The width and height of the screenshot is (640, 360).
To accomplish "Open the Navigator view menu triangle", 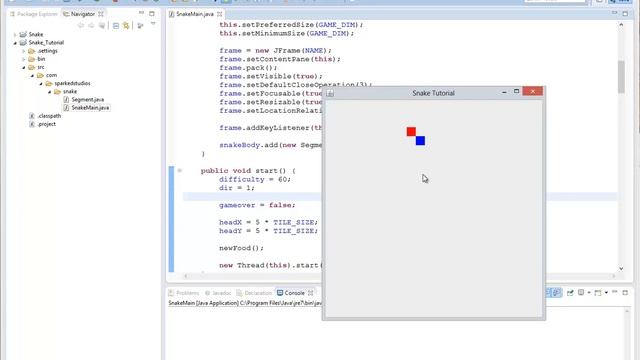I will pos(153,24).
